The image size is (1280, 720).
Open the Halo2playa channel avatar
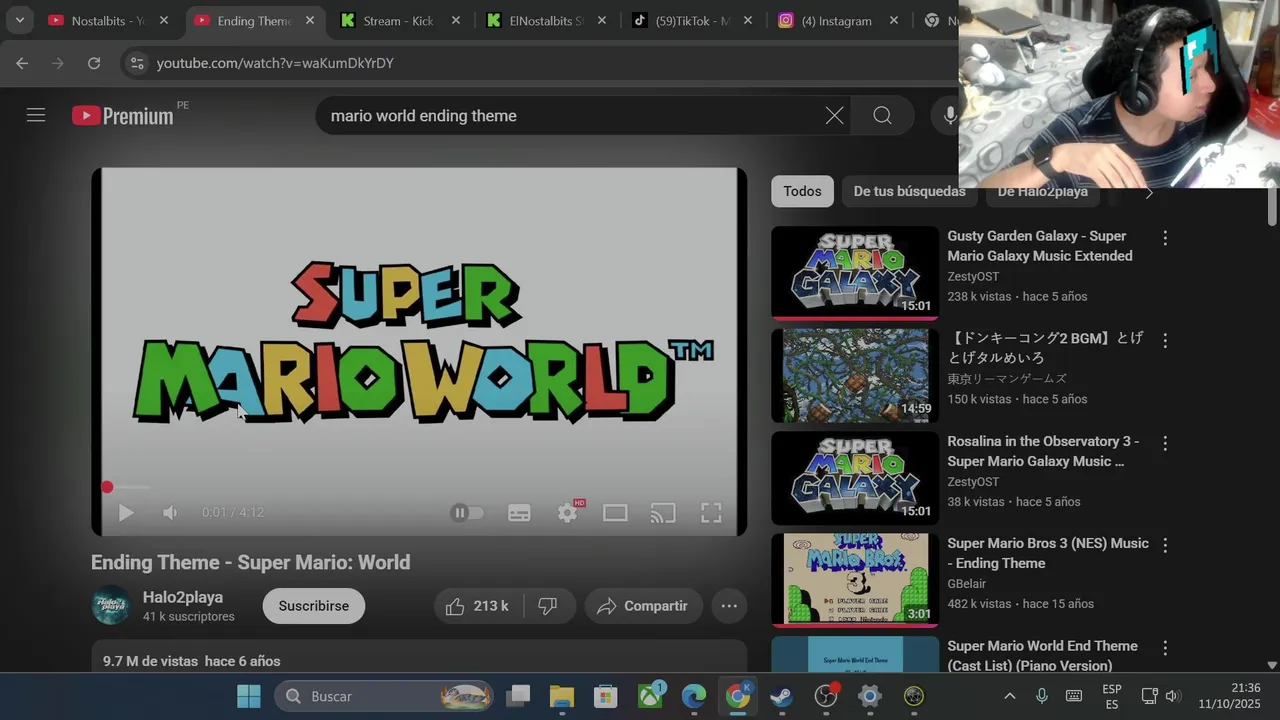pyautogui.click(x=111, y=606)
